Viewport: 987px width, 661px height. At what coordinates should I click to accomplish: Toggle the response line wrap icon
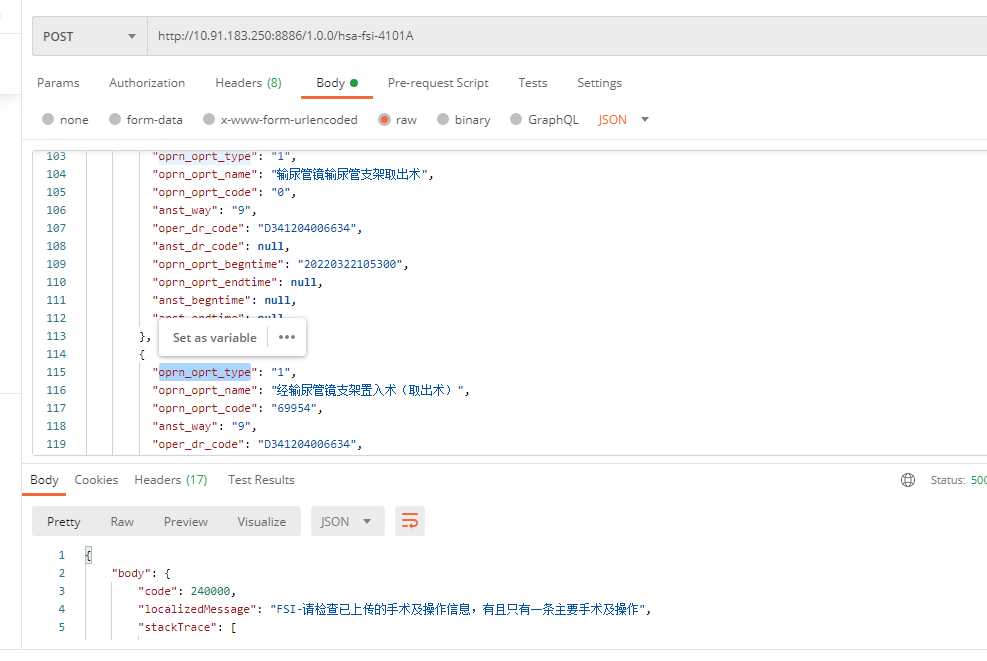coord(410,521)
